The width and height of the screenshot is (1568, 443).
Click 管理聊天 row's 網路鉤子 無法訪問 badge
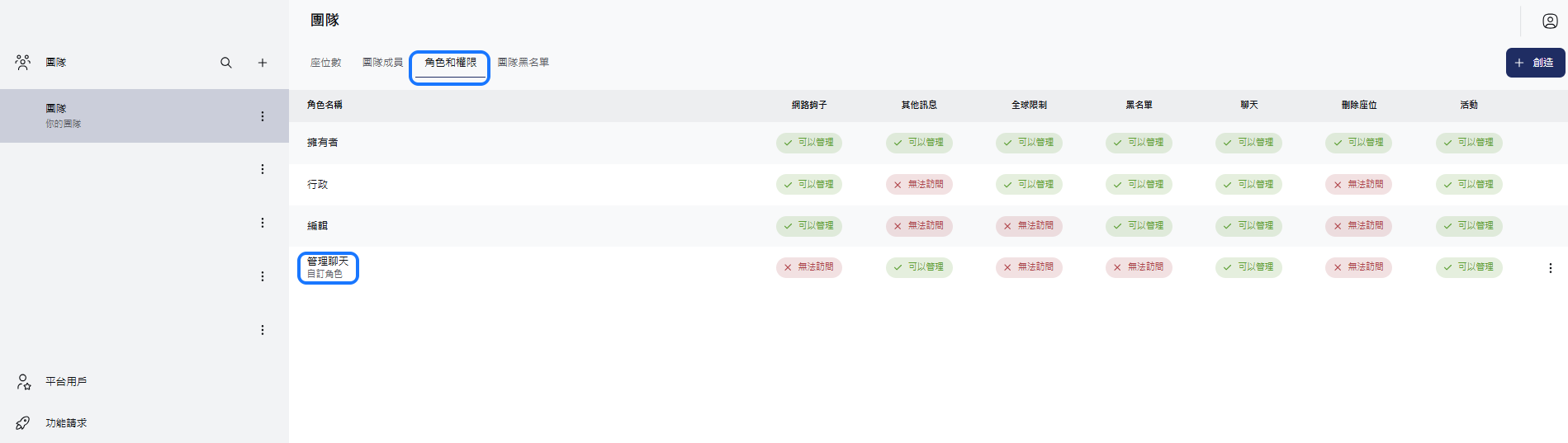808,267
